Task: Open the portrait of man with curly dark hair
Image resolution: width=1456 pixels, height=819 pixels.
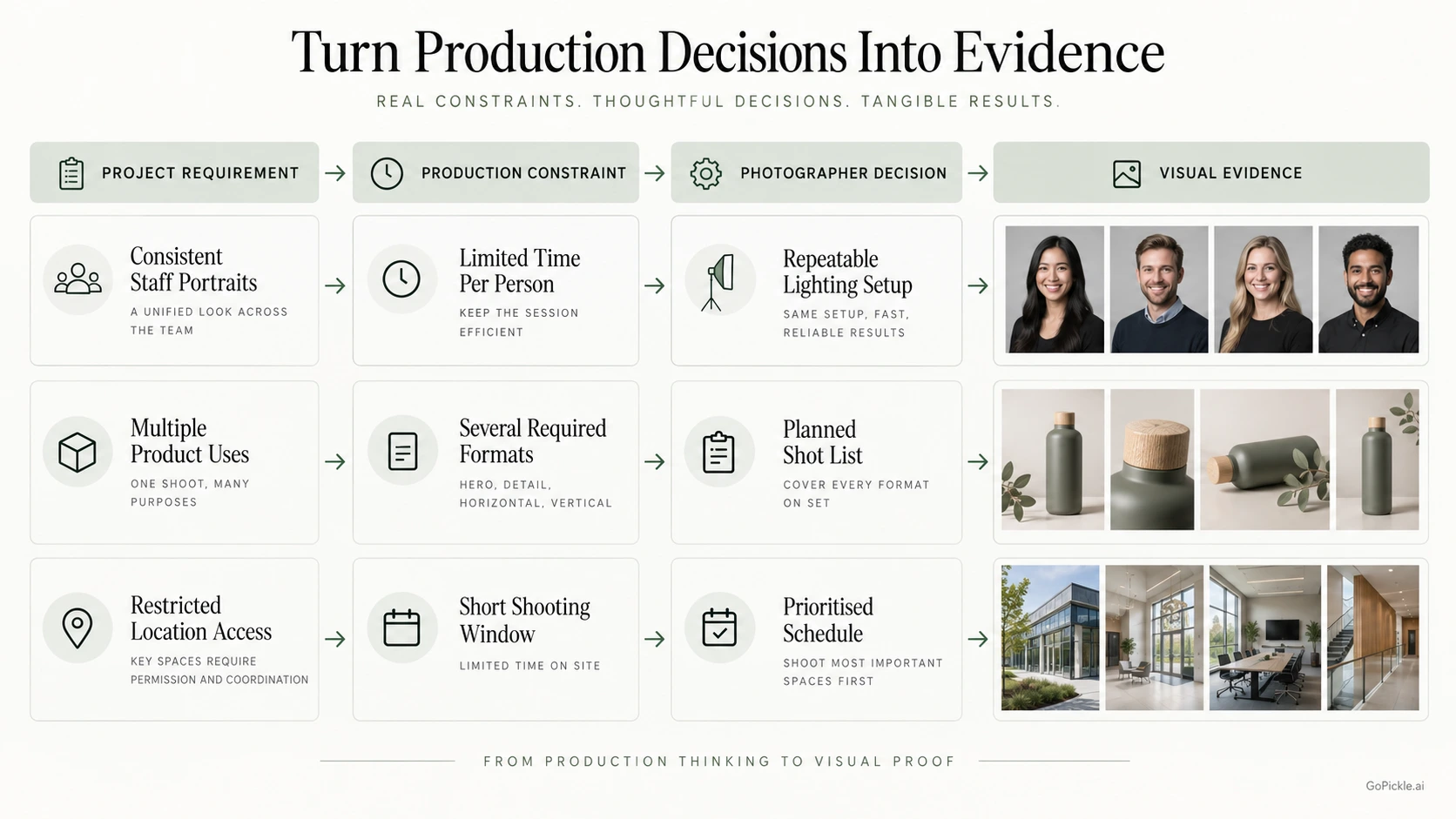Action: 1368,289
